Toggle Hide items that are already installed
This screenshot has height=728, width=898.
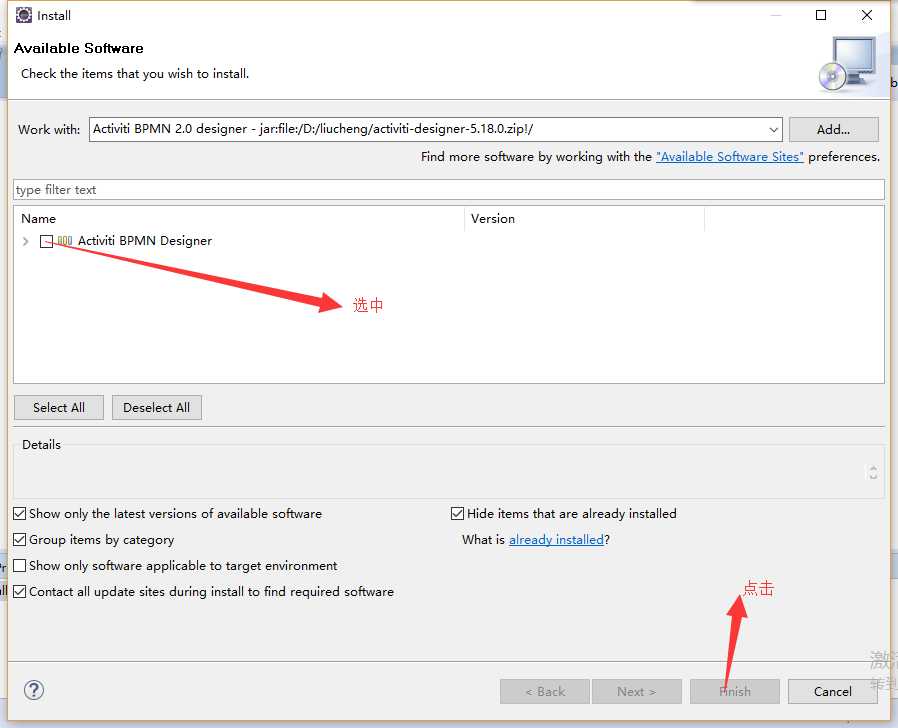tap(457, 513)
